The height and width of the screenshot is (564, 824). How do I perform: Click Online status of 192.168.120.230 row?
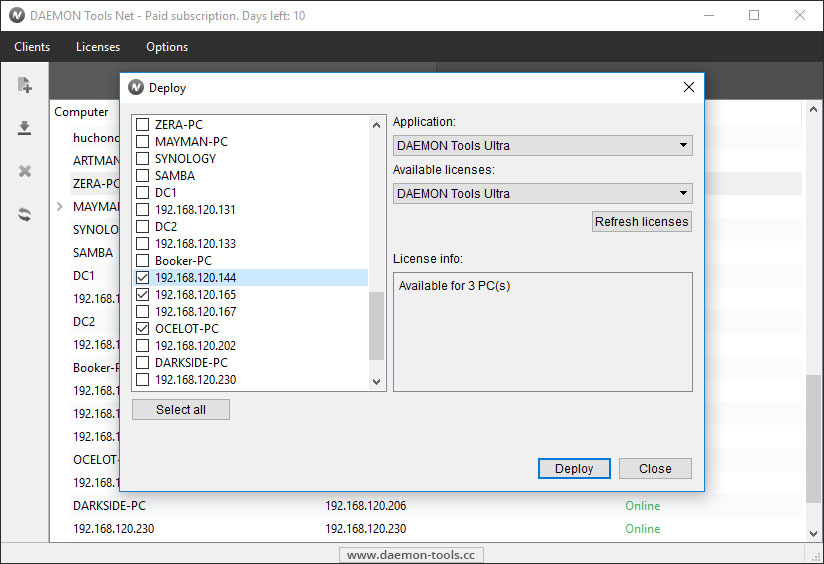[642, 529]
